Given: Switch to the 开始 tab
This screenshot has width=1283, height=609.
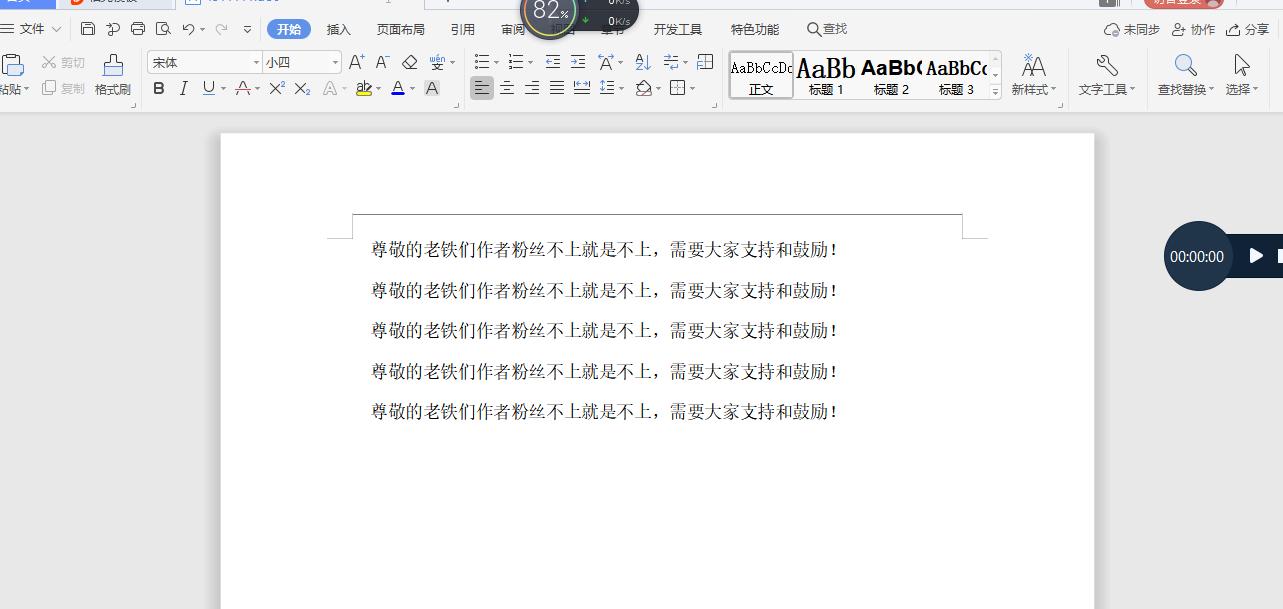Looking at the screenshot, I should [x=289, y=29].
